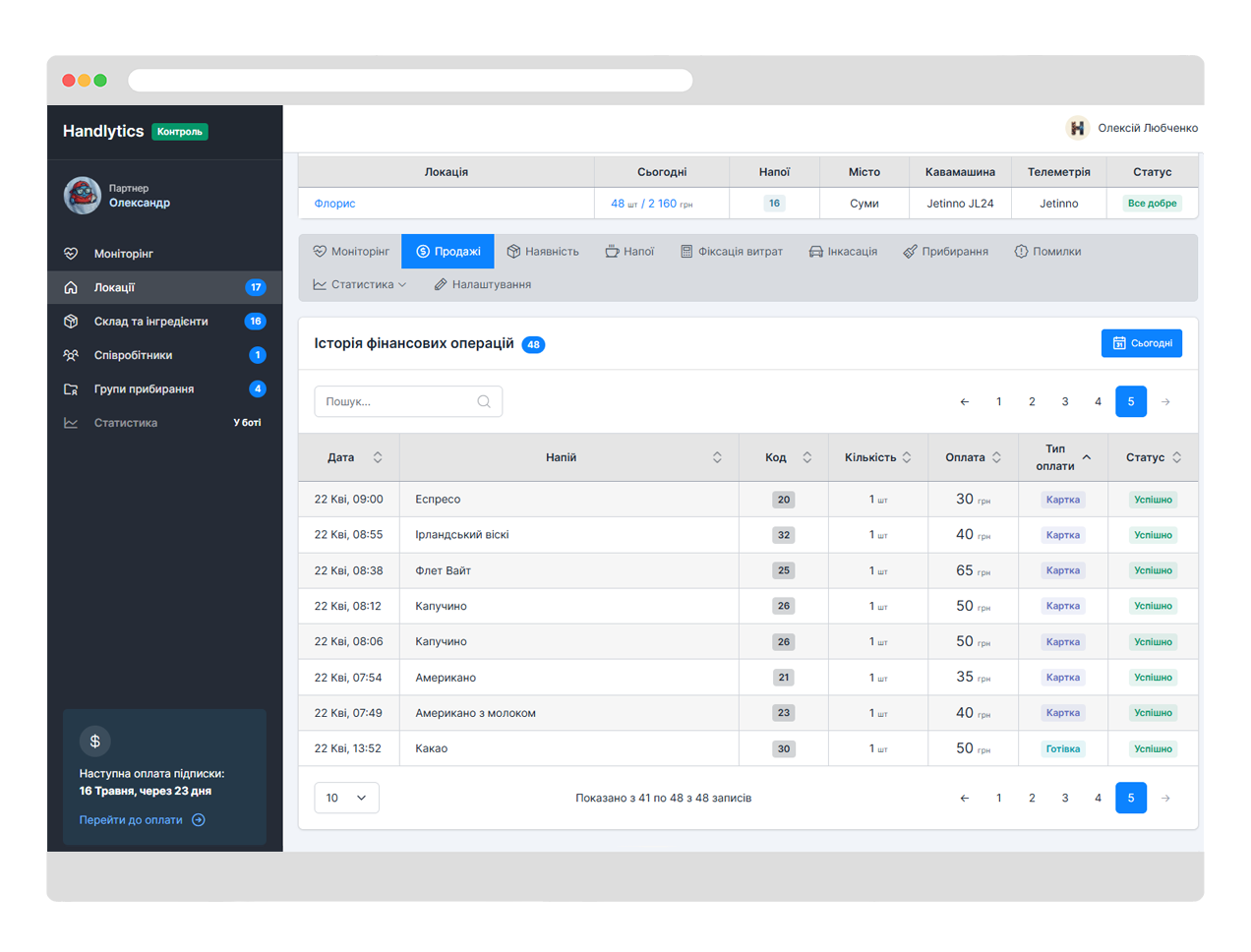Go to next page with top right arrow
Viewport: 1251px width, 952px height.
pos(1165,401)
